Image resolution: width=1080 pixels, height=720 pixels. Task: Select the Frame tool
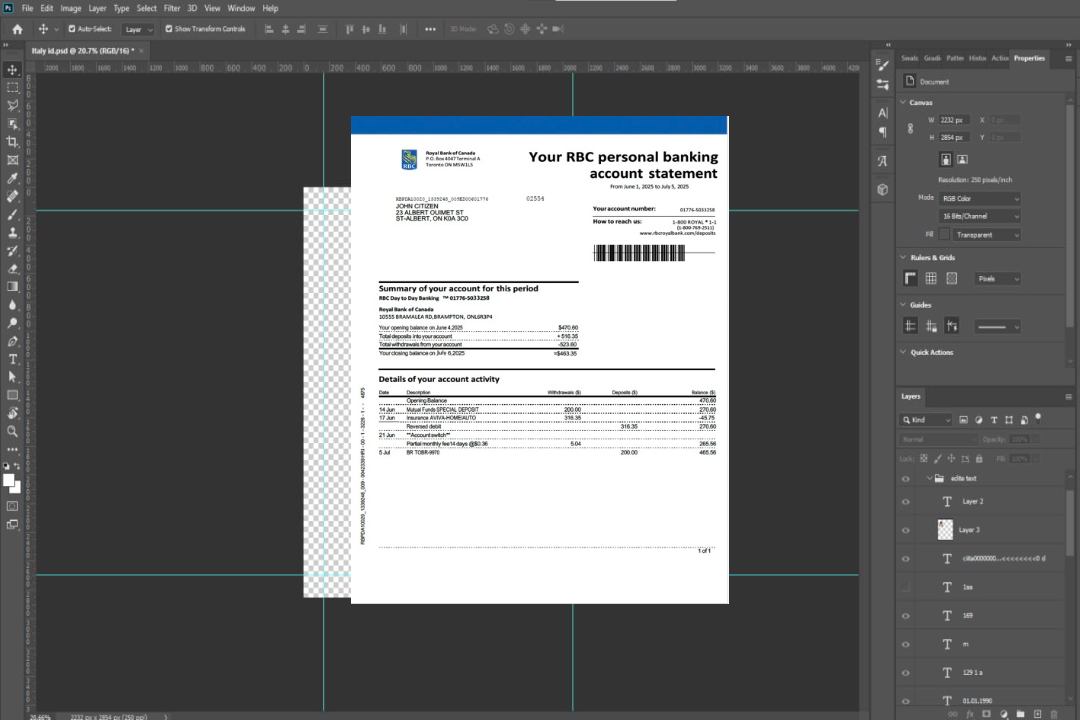[12, 160]
